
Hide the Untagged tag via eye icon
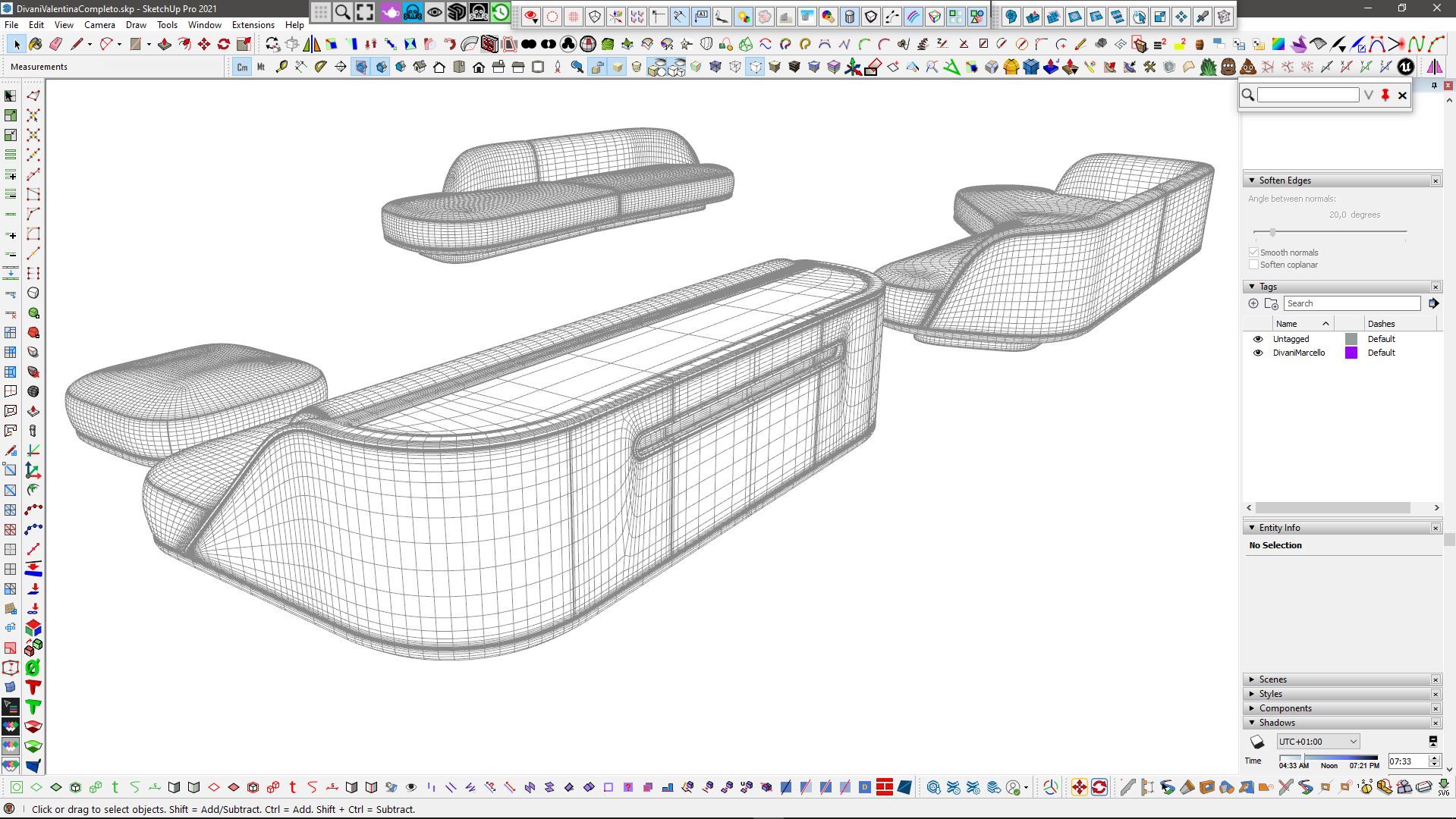1257,339
